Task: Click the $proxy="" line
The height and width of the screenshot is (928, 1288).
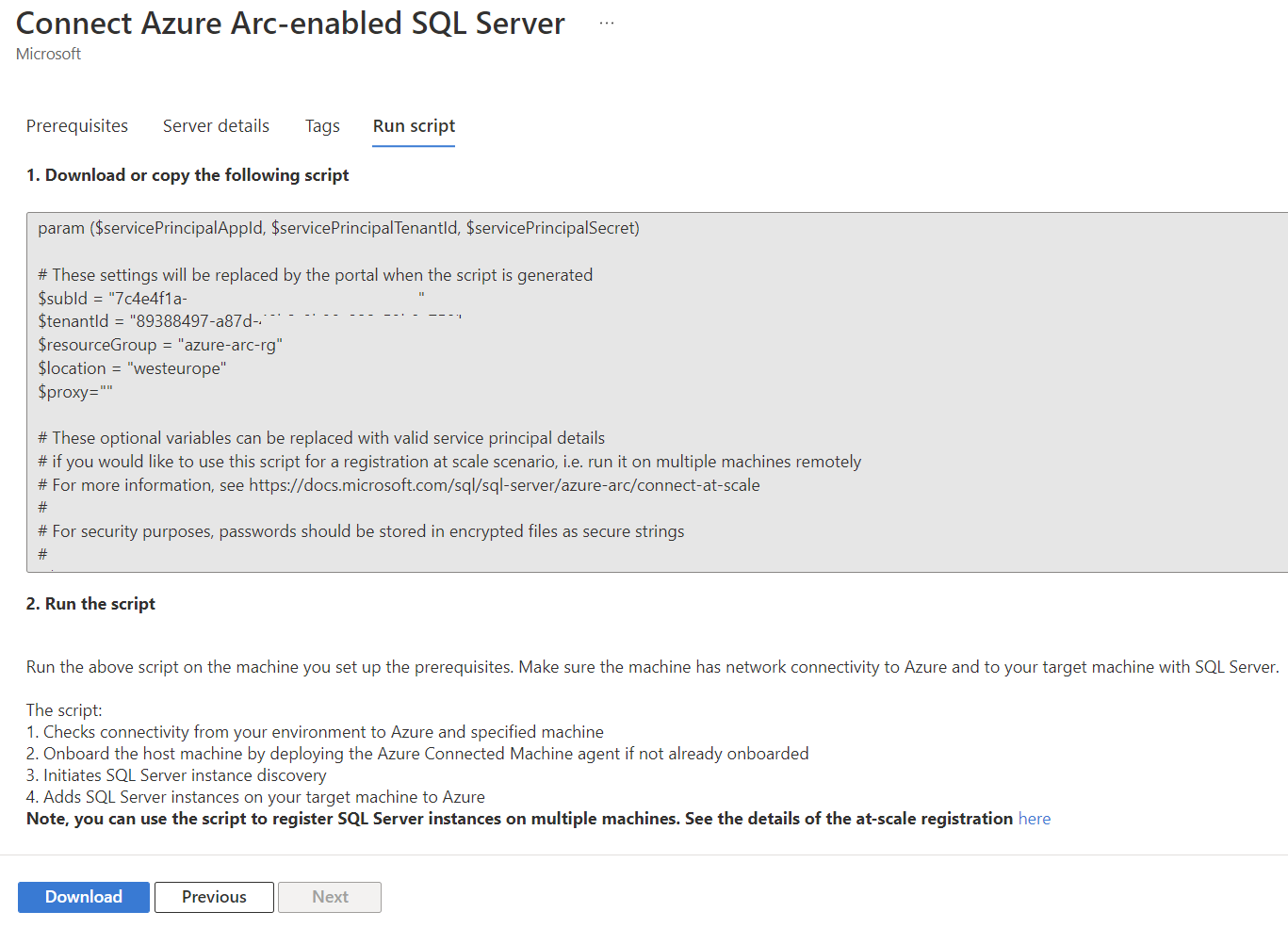Action: point(75,392)
